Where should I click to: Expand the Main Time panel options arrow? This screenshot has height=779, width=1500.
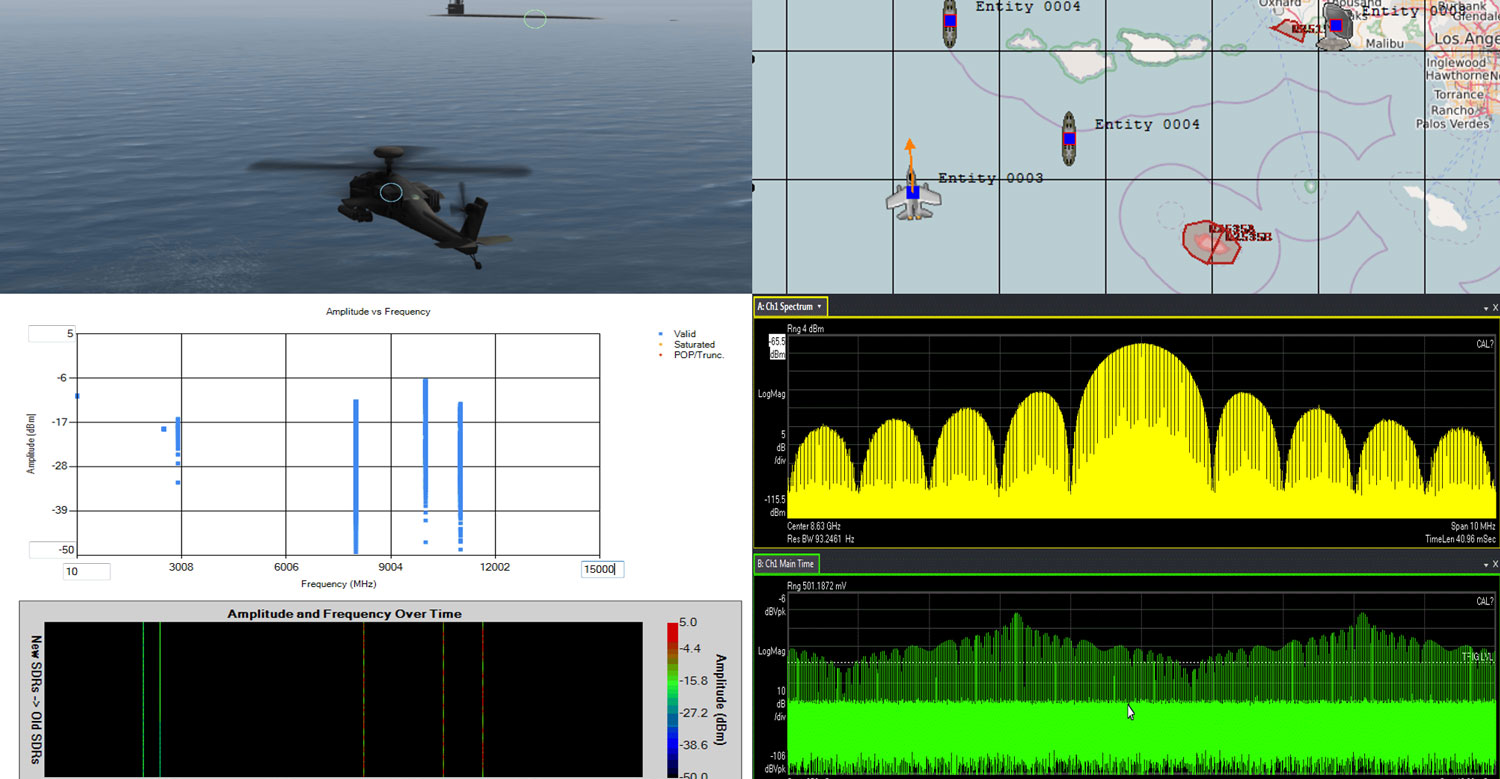coord(1485,565)
